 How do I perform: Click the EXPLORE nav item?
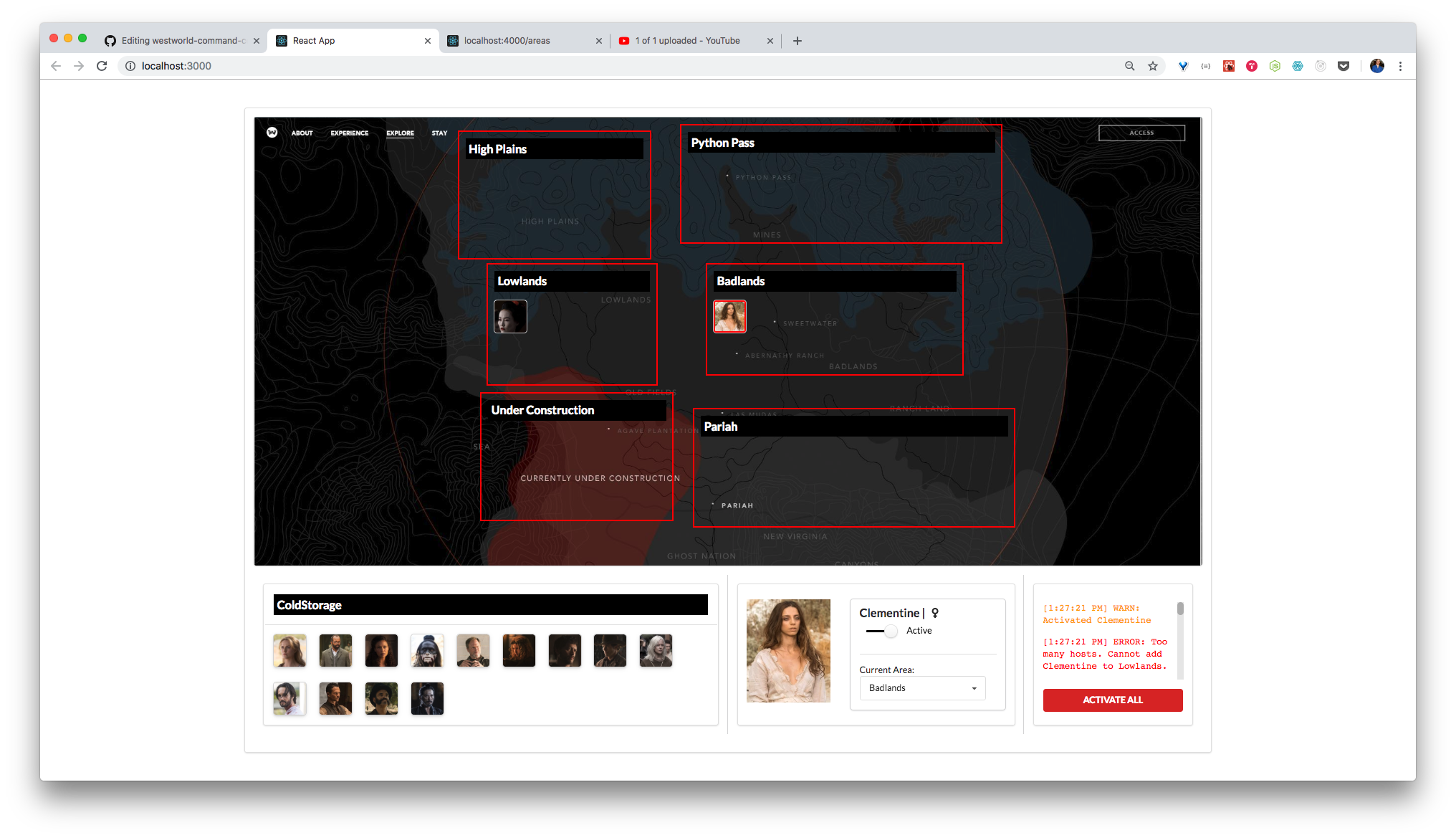point(400,133)
